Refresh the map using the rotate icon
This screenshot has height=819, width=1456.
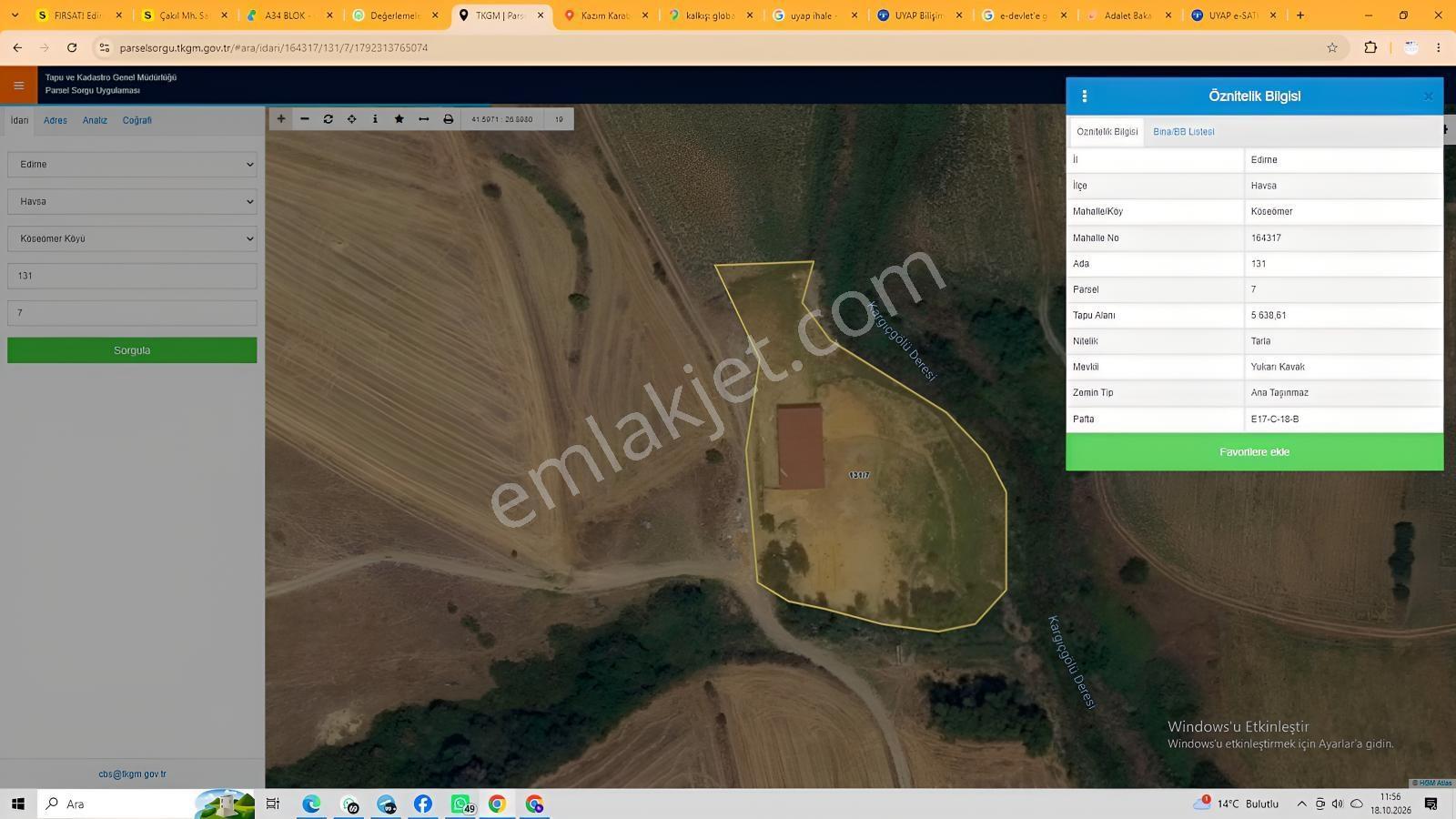pos(329,119)
